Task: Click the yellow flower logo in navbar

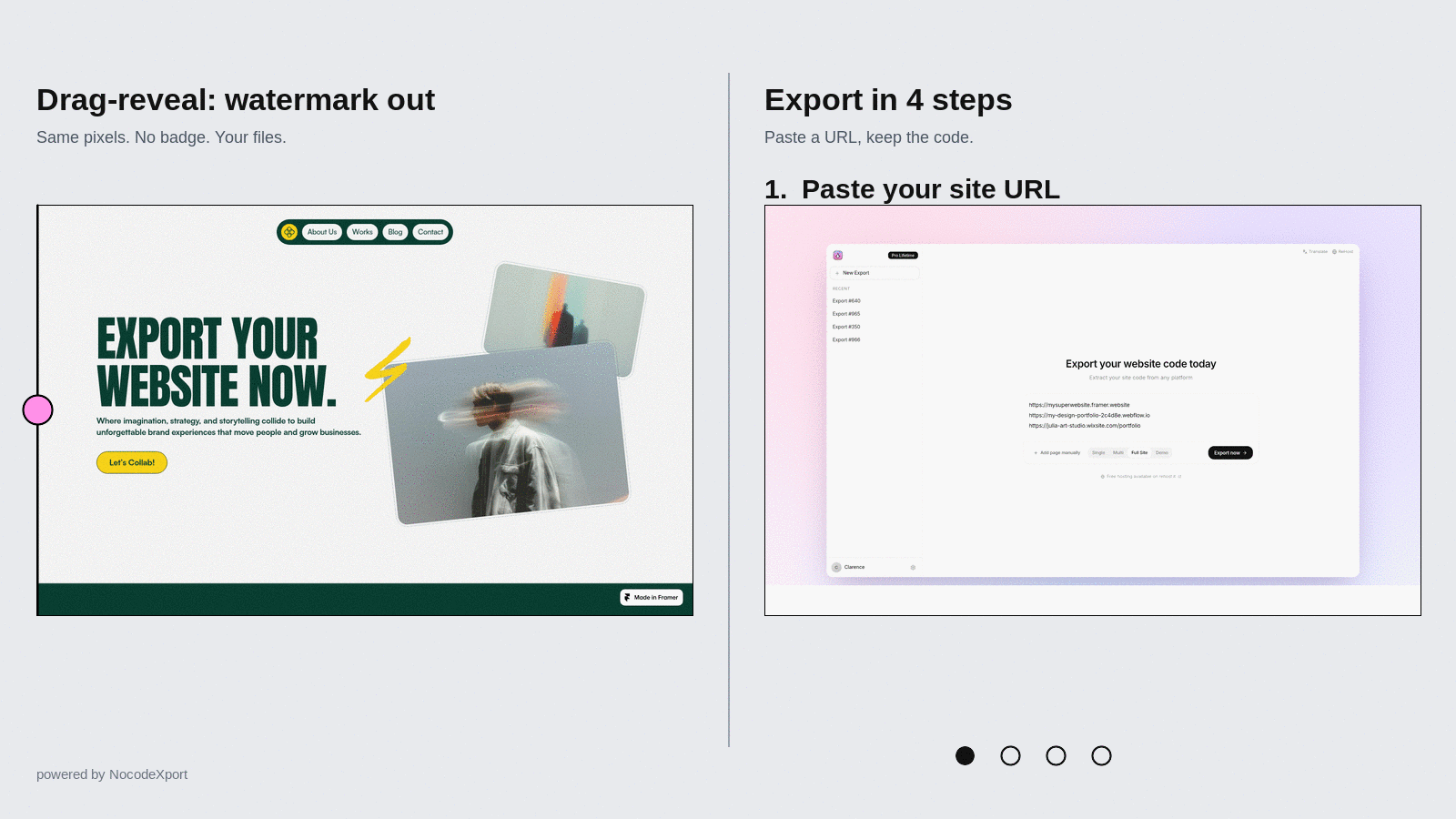Action: pyautogui.click(x=289, y=232)
